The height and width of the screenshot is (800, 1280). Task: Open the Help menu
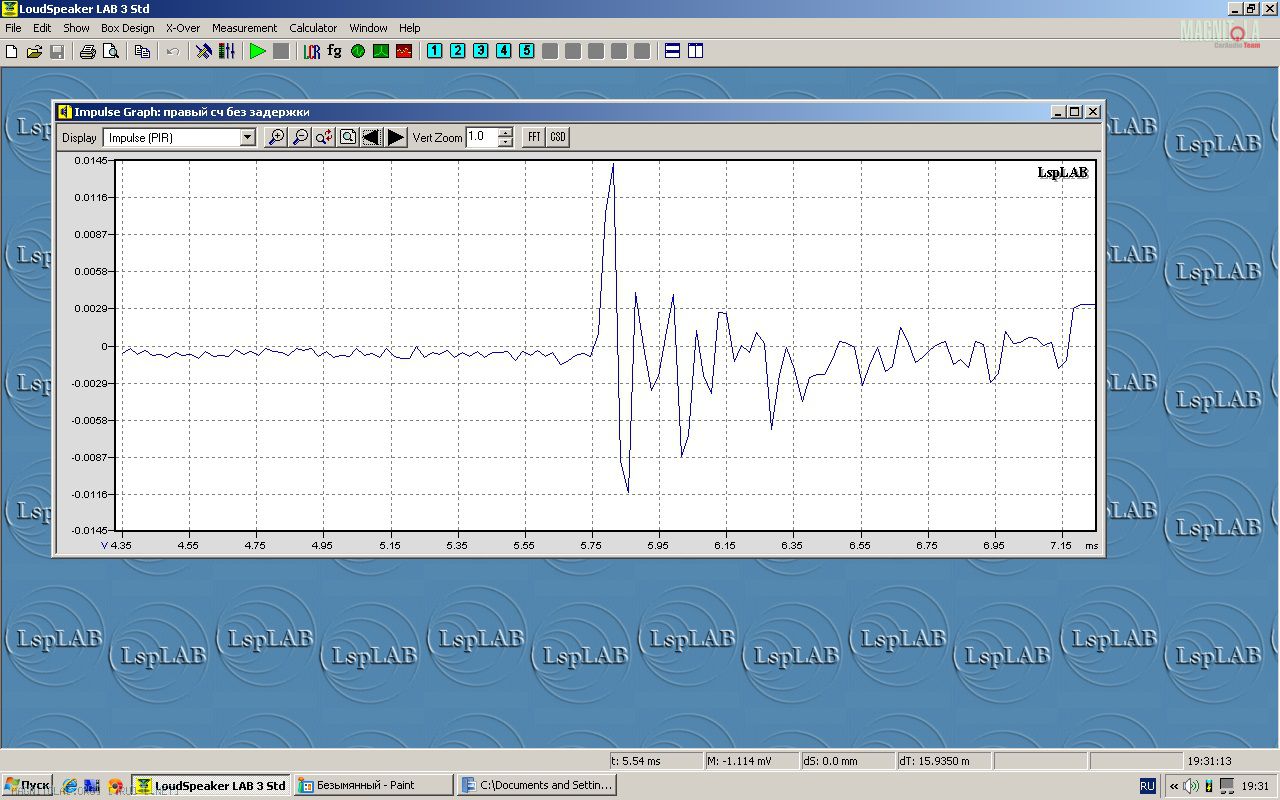pyautogui.click(x=410, y=28)
